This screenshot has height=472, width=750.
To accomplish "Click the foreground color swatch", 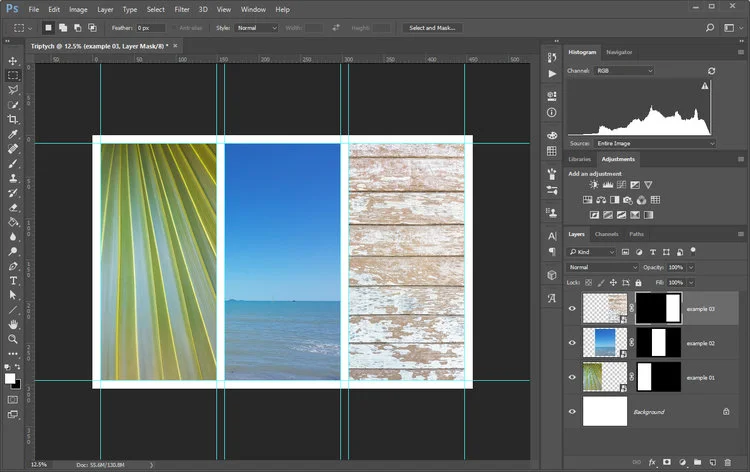I will point(10,378).
